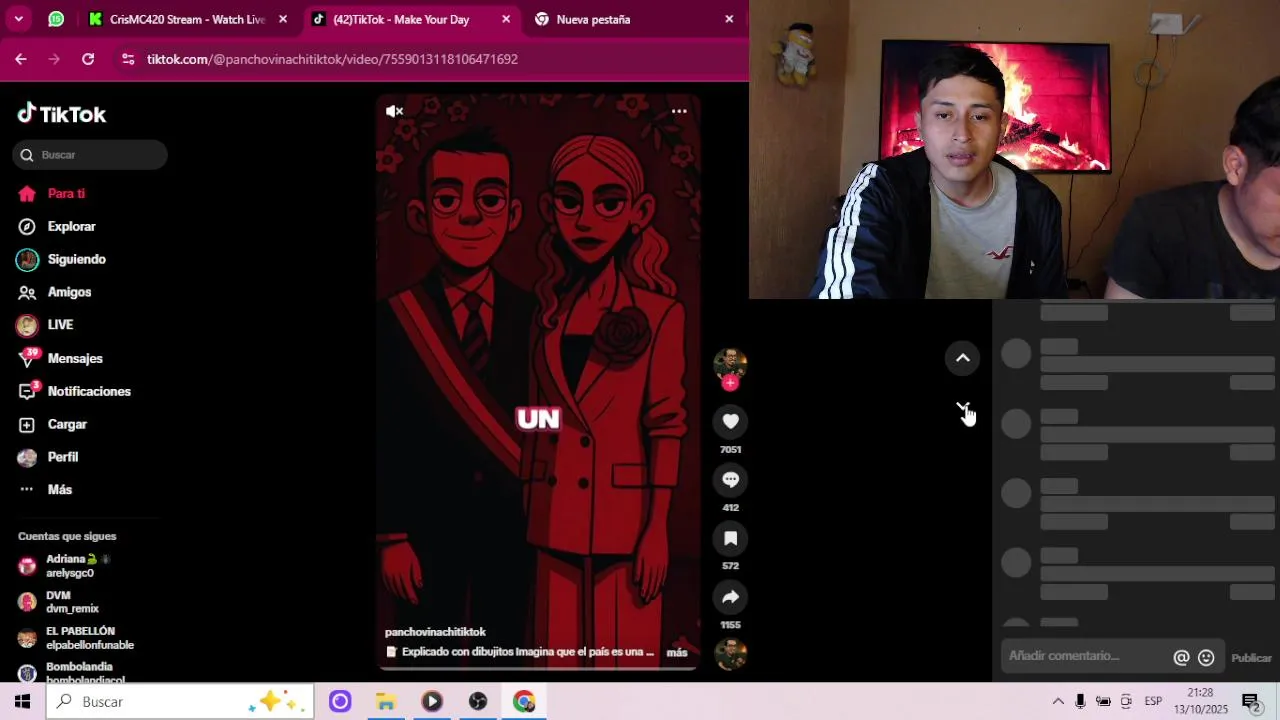
Task: Open emoji picker in comment box
Action: click(x=1206, y=658)
